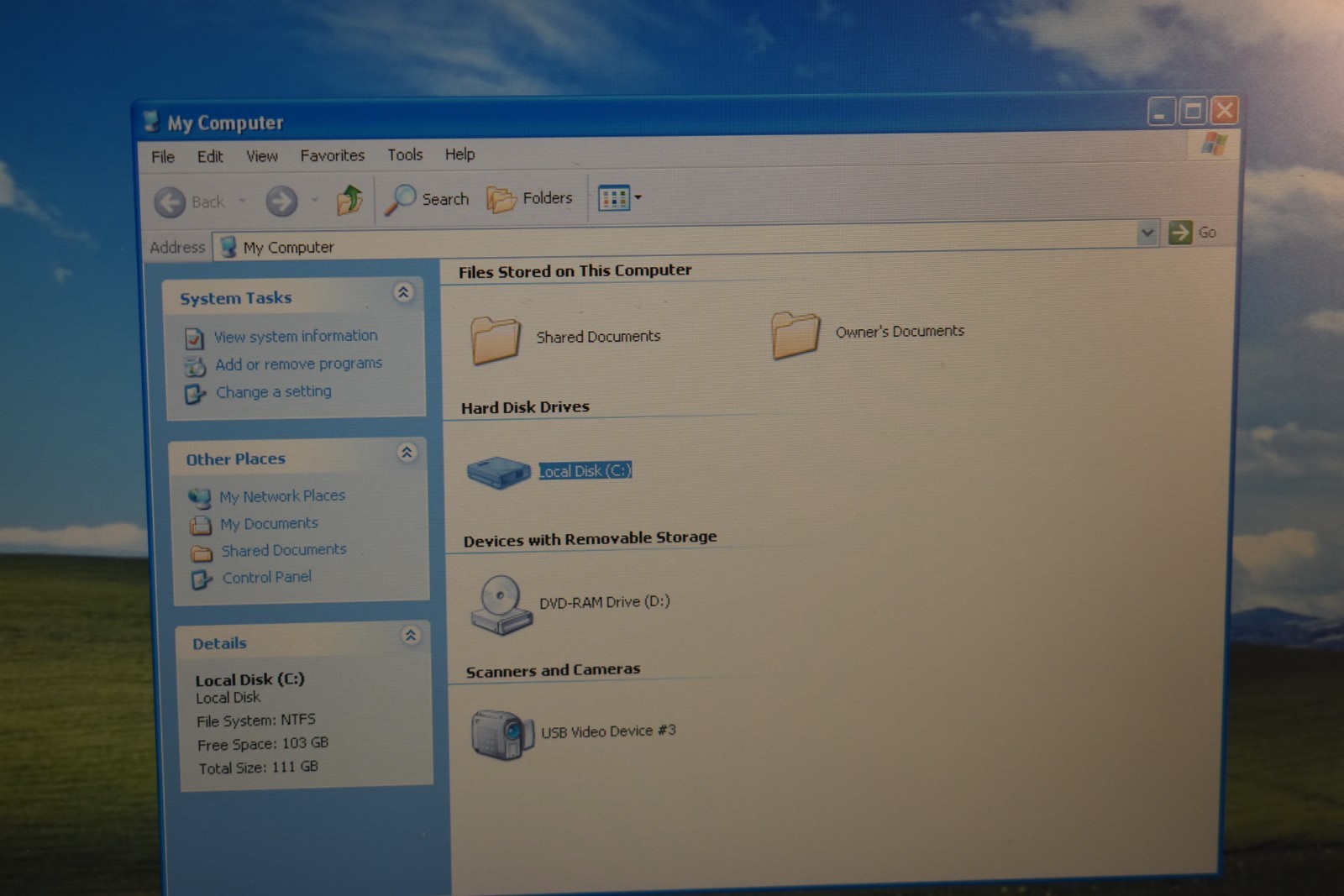Click Add or remove programs link
The height and width of the screenshot is (896, 1344).
[x=298, y=364]
